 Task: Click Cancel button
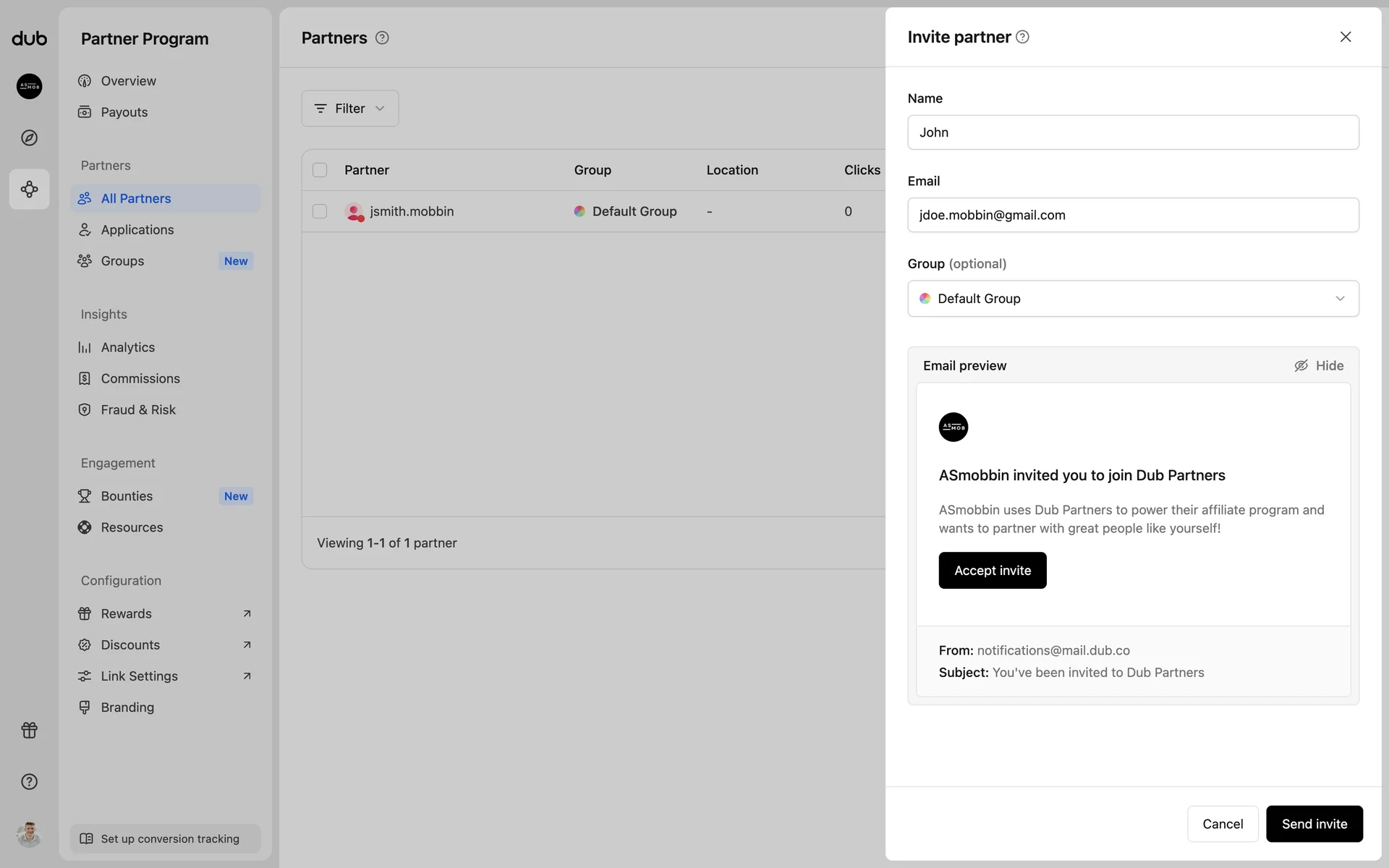pyautogui.click(x=1223, y=824)
